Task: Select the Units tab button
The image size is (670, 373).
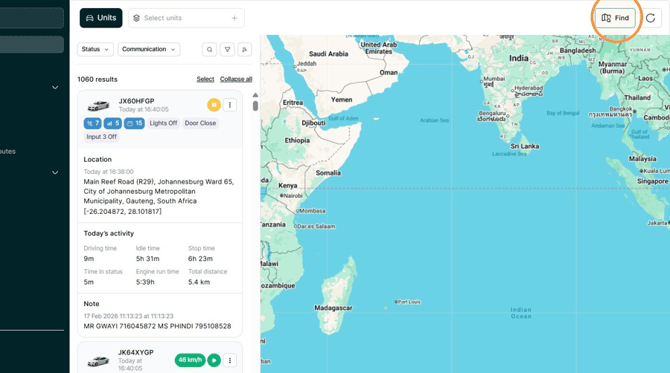Action: point(101,18)
